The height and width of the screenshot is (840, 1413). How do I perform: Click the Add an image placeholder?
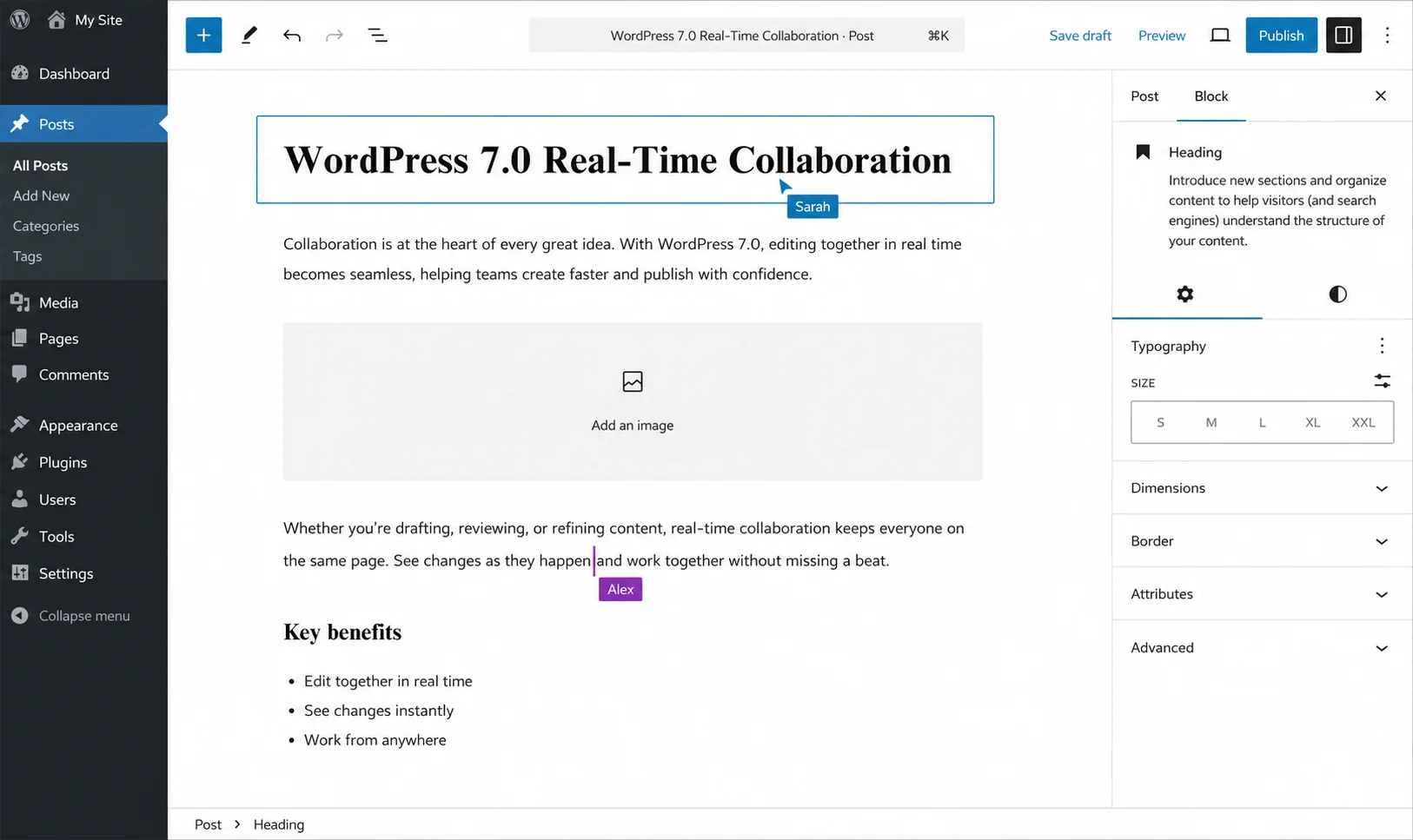(633, 401)
